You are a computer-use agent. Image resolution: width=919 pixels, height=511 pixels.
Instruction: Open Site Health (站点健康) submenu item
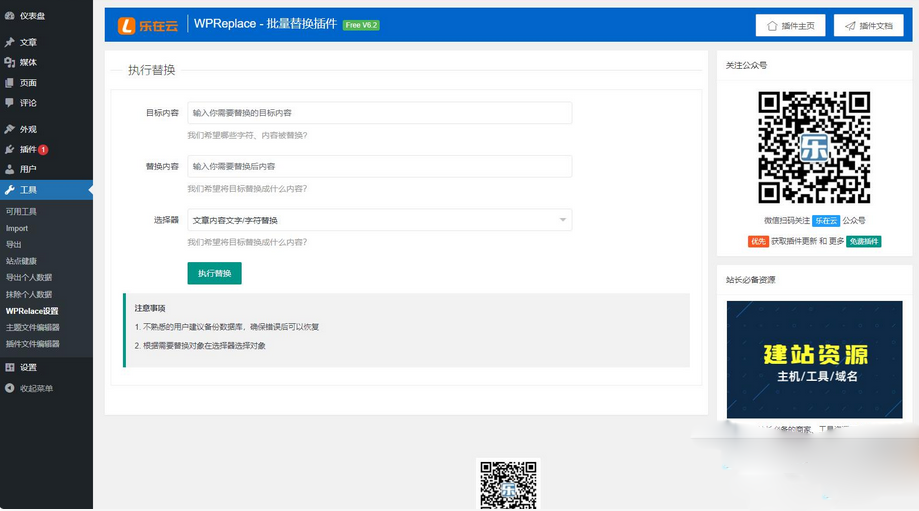tap(21, 261)
